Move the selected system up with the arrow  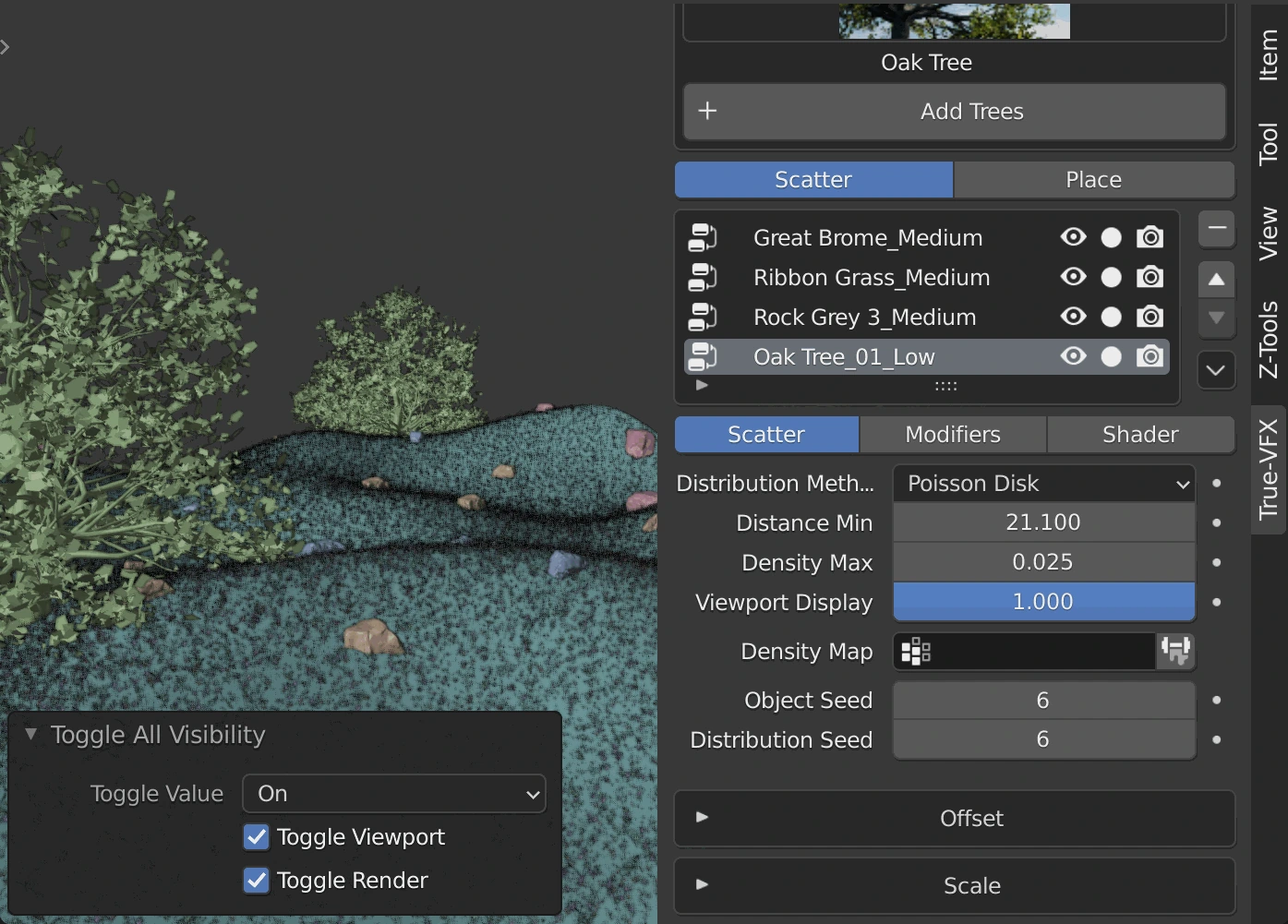pos(1216,279)
